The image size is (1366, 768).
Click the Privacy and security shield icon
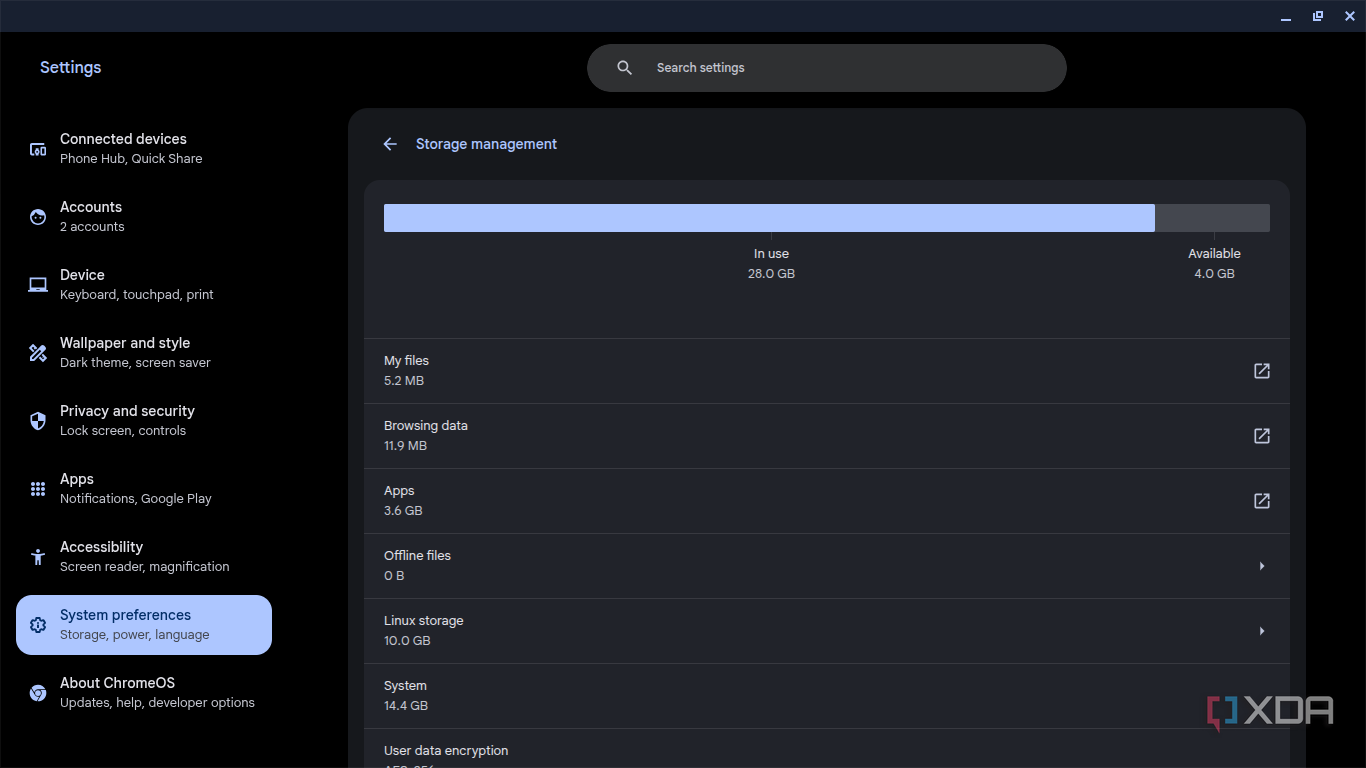click(x=38, y=421)
